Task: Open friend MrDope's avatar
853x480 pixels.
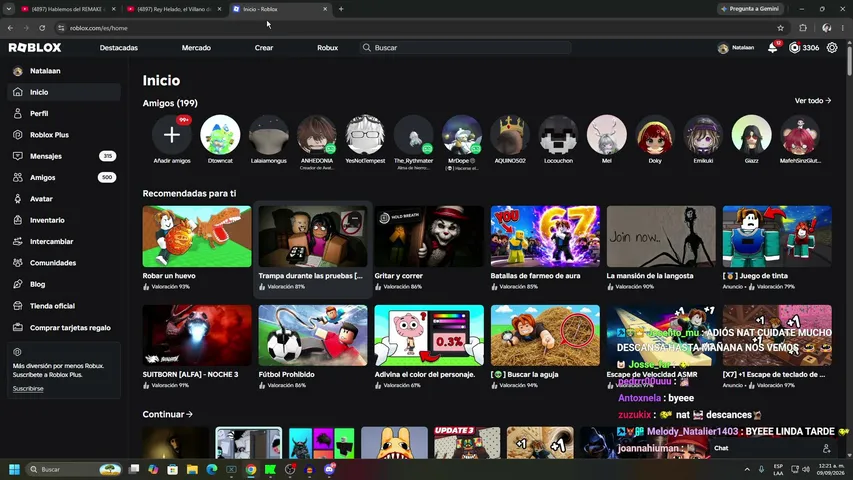Action: click(x=462, y=134)
